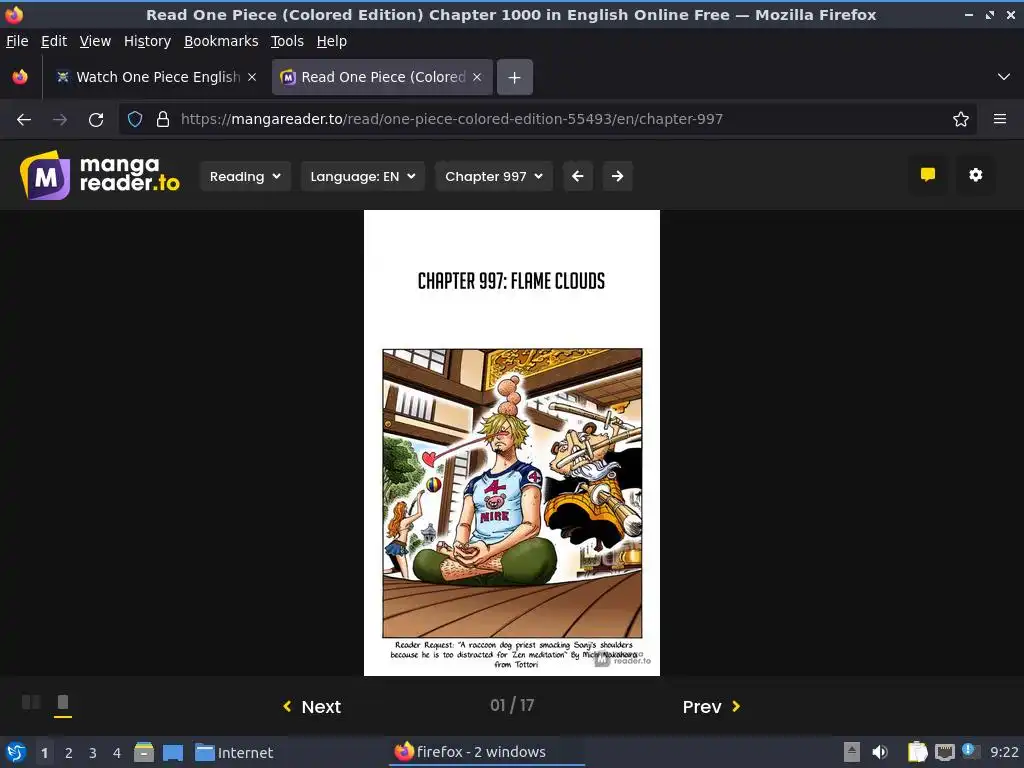Open Firefox hamburger application menu
1024x768 pixels.
(x=1000, y=120)
